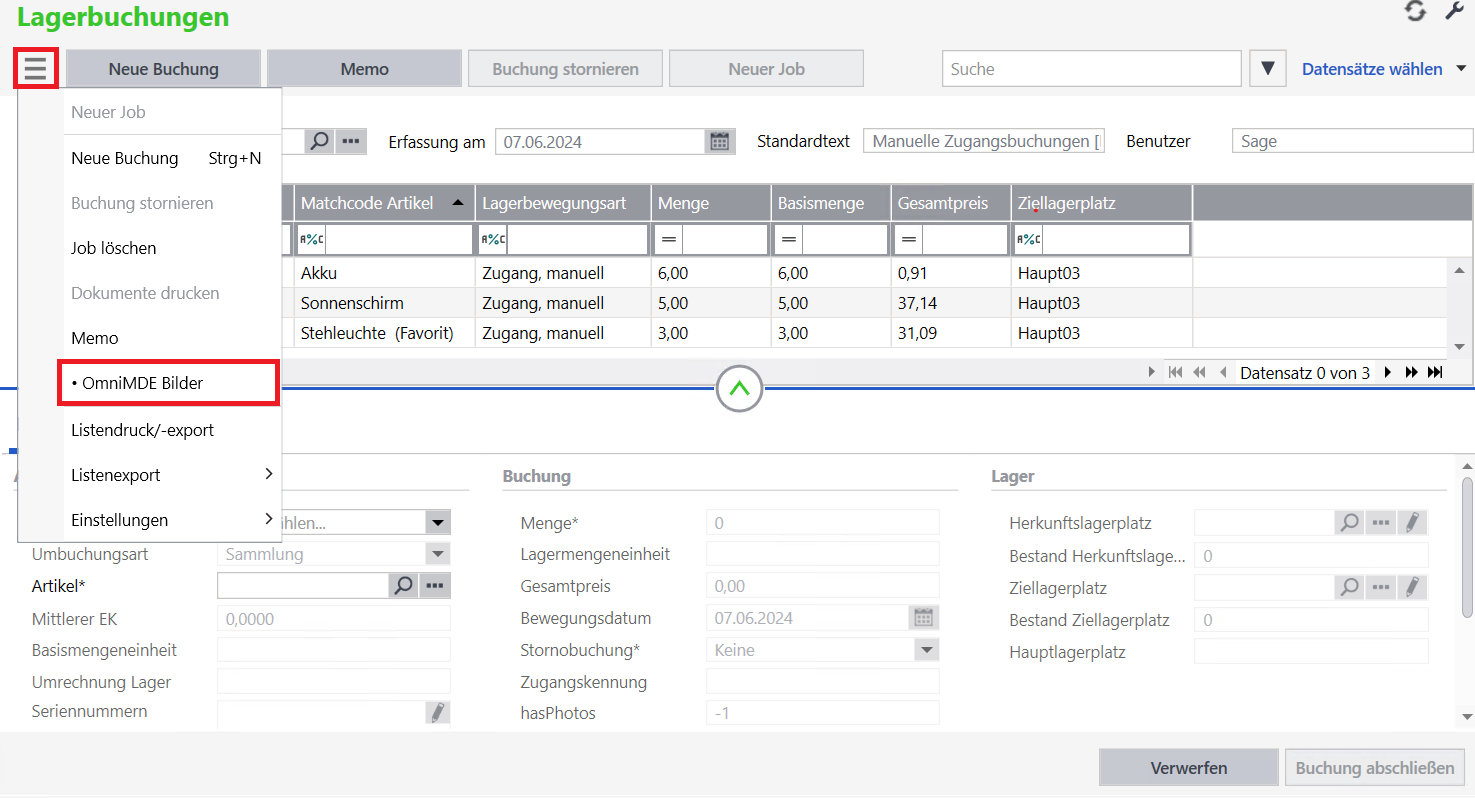Click the pencil icon next to Seriennummern

437,712
